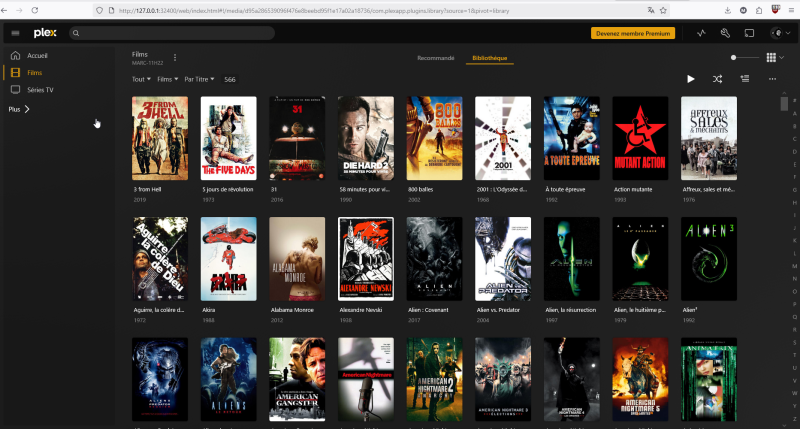Image resolution: width=800 pixels, height=429 pixels.
Task: Expand the Plus sidebar section
Action: (x=19, y=109)
